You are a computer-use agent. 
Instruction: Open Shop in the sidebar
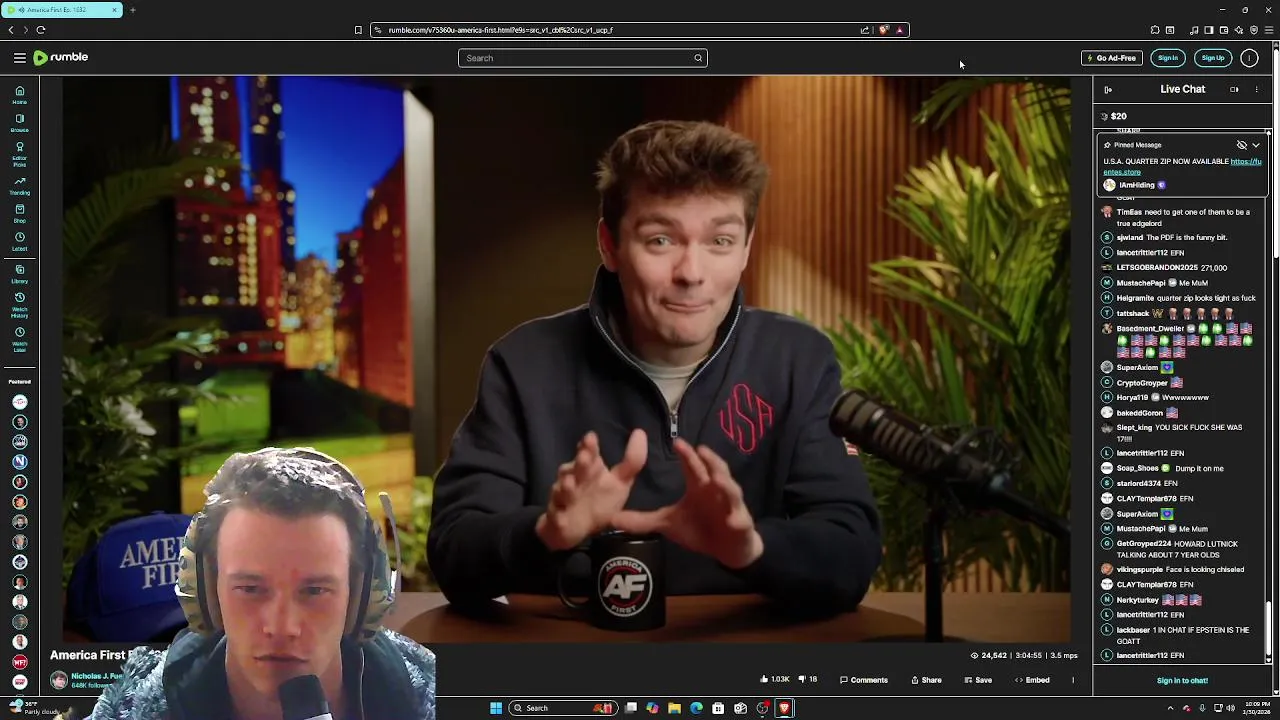(x=19, y=213)
